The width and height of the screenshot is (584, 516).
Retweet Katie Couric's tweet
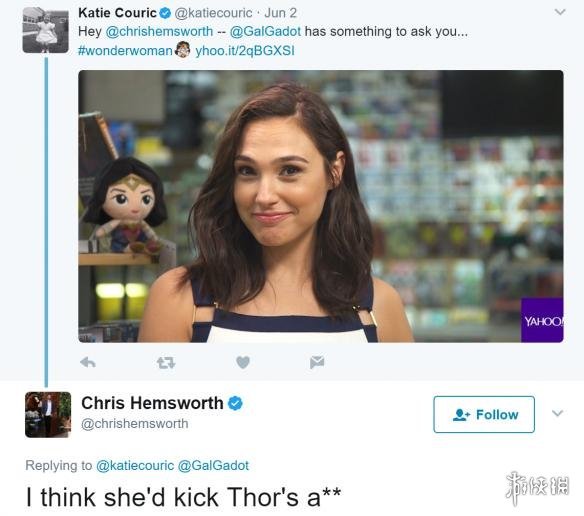(x=166, y=363)
